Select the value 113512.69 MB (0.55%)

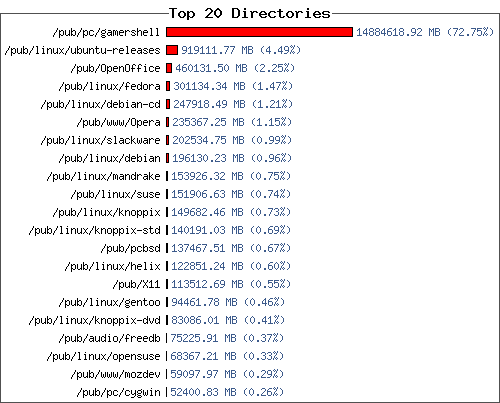coord(231,284)
